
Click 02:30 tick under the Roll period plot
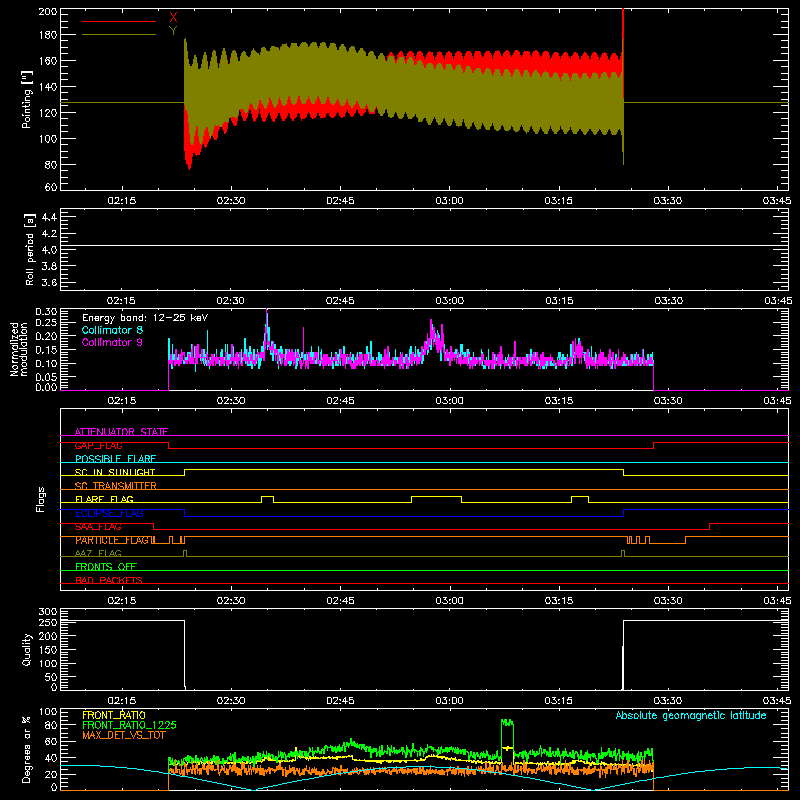(x=231, y=301)
